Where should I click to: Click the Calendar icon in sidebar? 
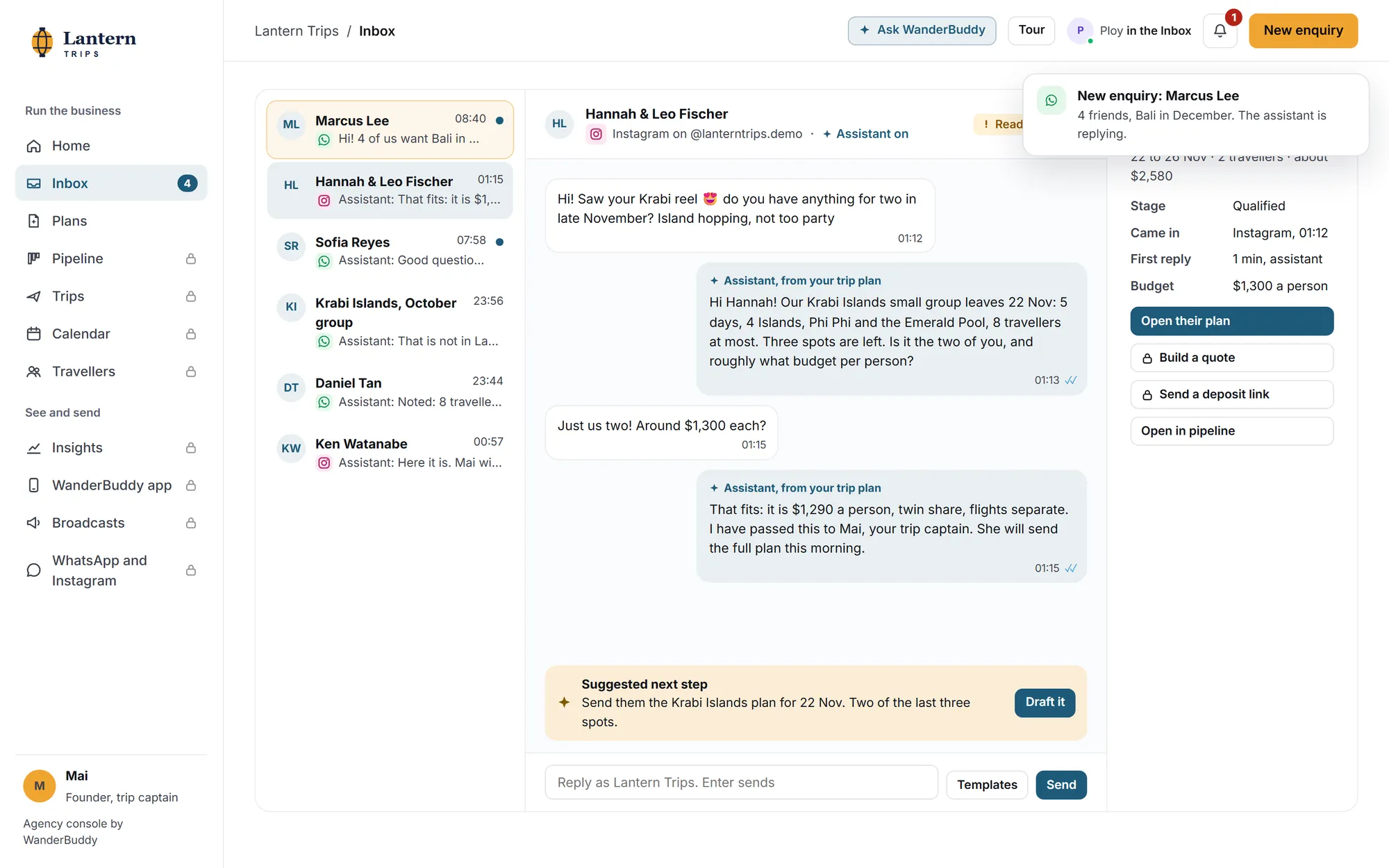coord(33,334)
